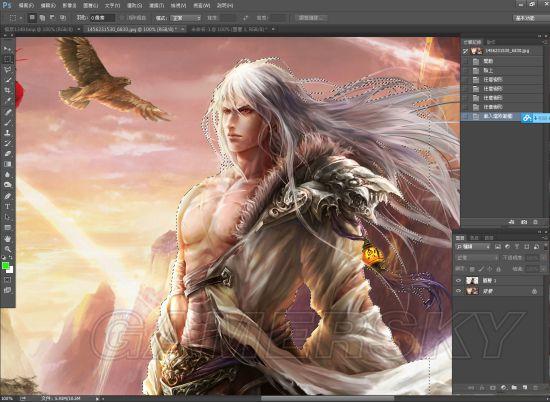Select the Move tool
The height and width of the screenshot is (402, 550).
[x=7, y=49]
